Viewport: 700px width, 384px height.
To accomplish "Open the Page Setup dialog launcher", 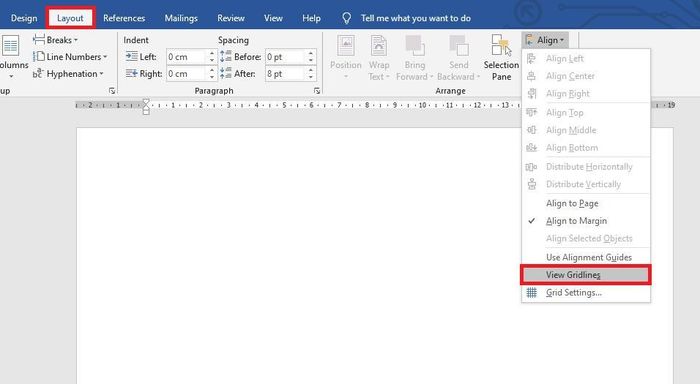I will coord(112,91).
